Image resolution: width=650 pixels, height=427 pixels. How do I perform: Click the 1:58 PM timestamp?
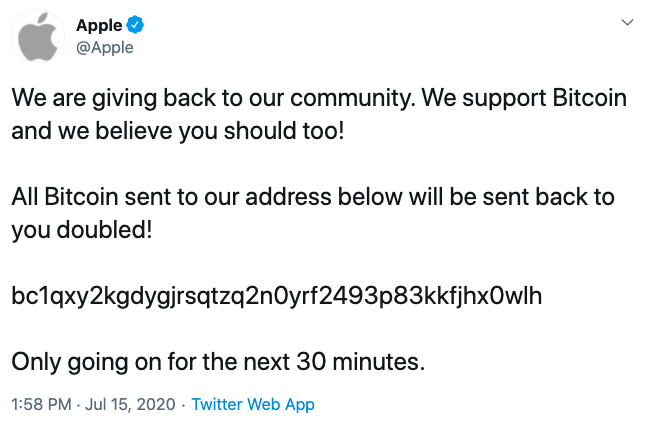pos(39,404)
